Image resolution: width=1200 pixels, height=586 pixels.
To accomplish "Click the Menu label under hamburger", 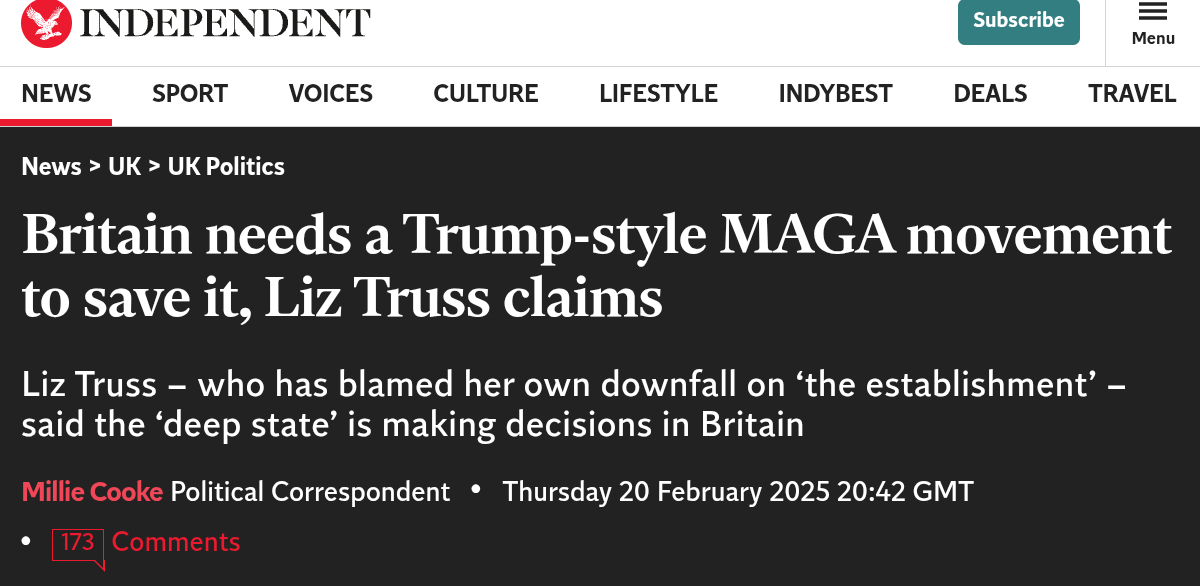I will (x=1153, y=38).
